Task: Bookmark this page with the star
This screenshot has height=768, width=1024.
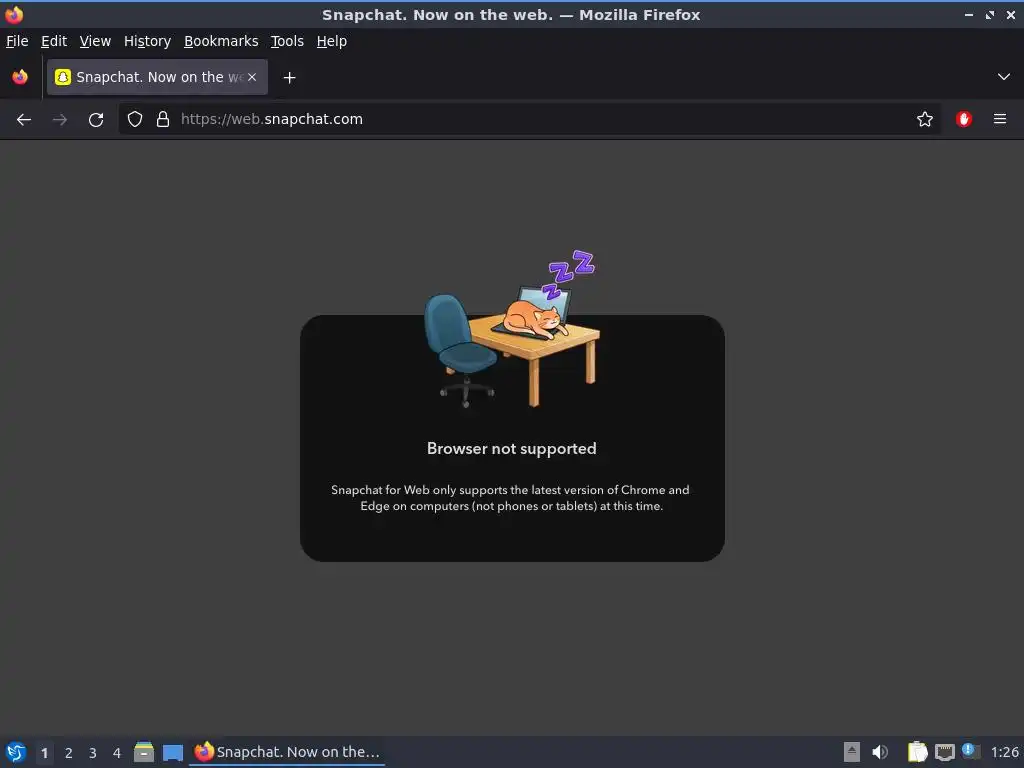Action: (925, 120)
